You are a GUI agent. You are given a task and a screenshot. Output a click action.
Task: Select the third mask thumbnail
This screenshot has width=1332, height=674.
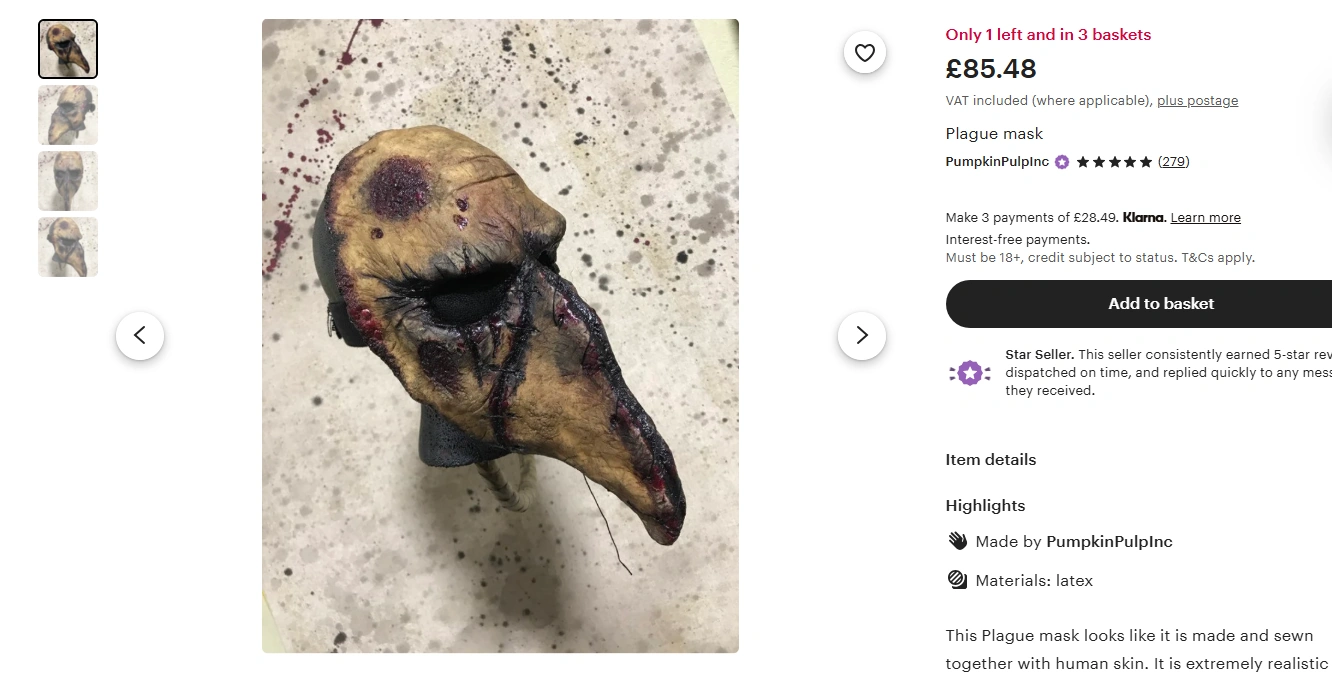click(68, 181)
